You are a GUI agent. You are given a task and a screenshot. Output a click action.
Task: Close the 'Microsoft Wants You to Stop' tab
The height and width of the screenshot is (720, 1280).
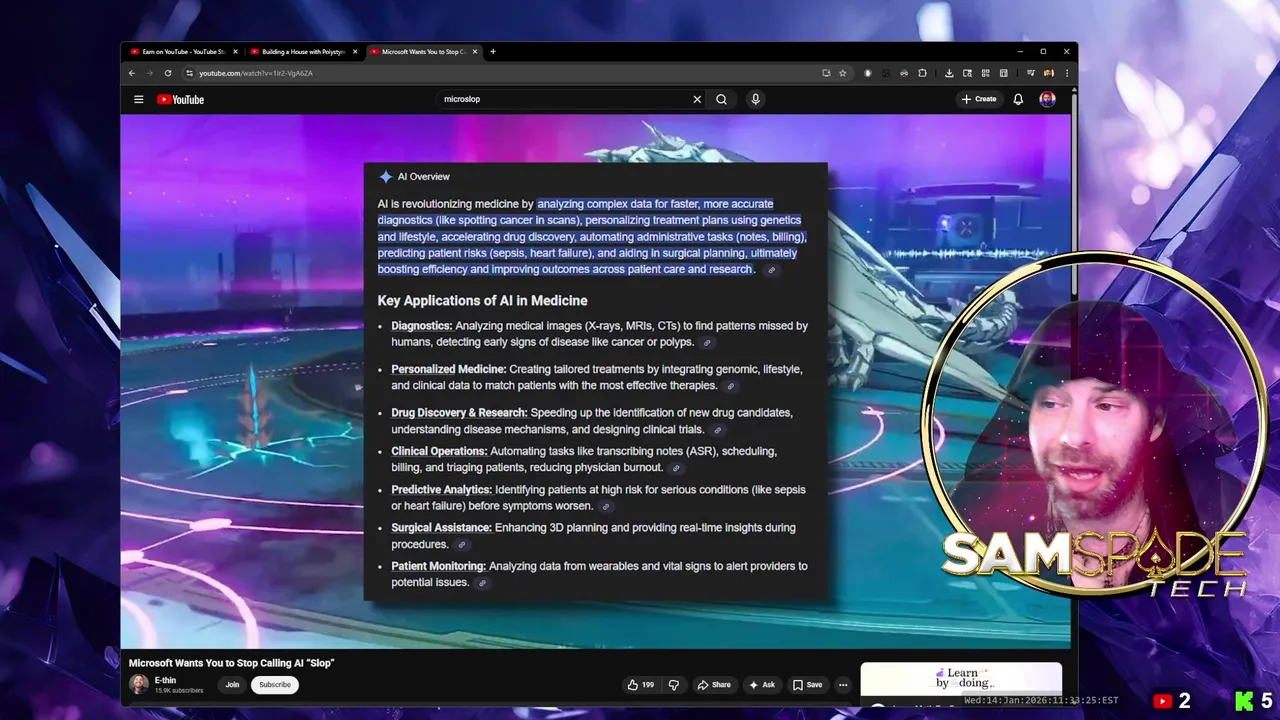point(475,52)
